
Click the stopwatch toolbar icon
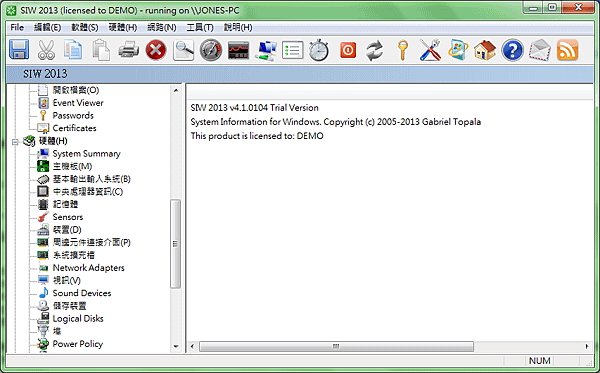point(319,50)
